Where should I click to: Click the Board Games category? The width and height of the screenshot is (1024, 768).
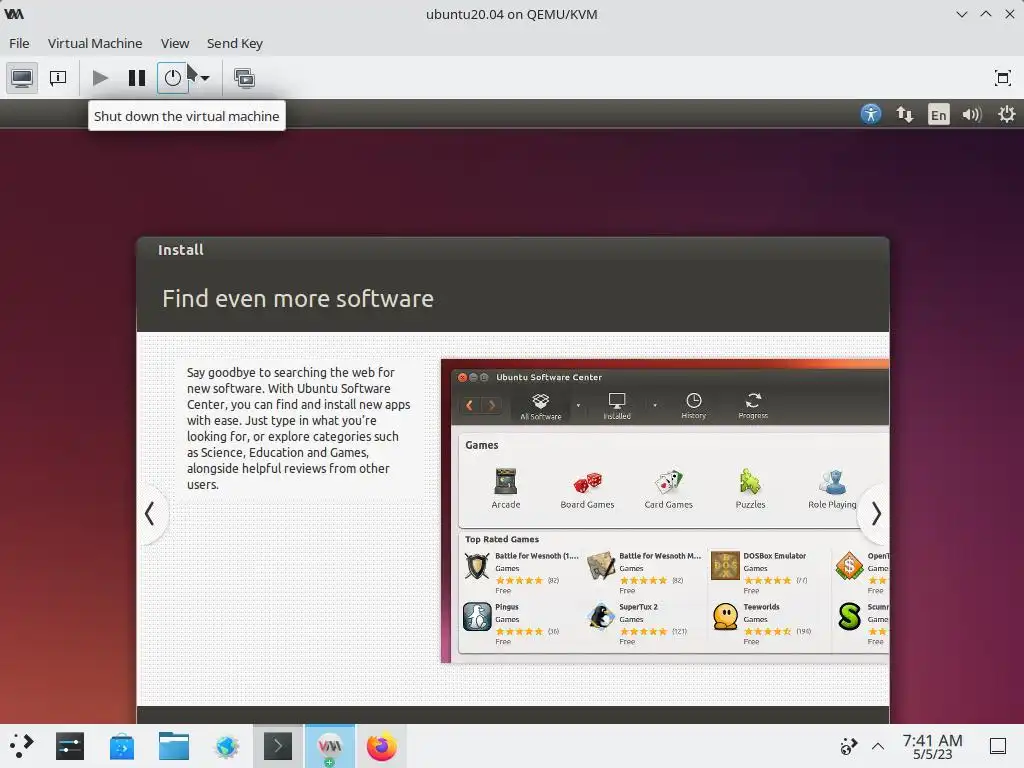click(587, 488)
